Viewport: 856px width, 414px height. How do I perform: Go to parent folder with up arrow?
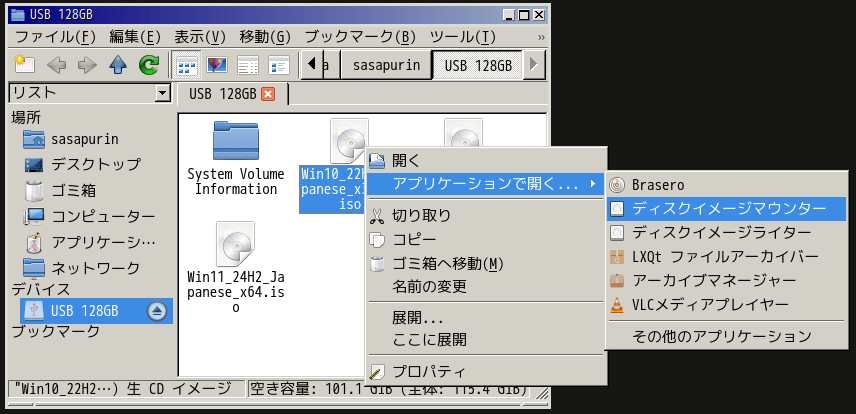click(118, 66)
